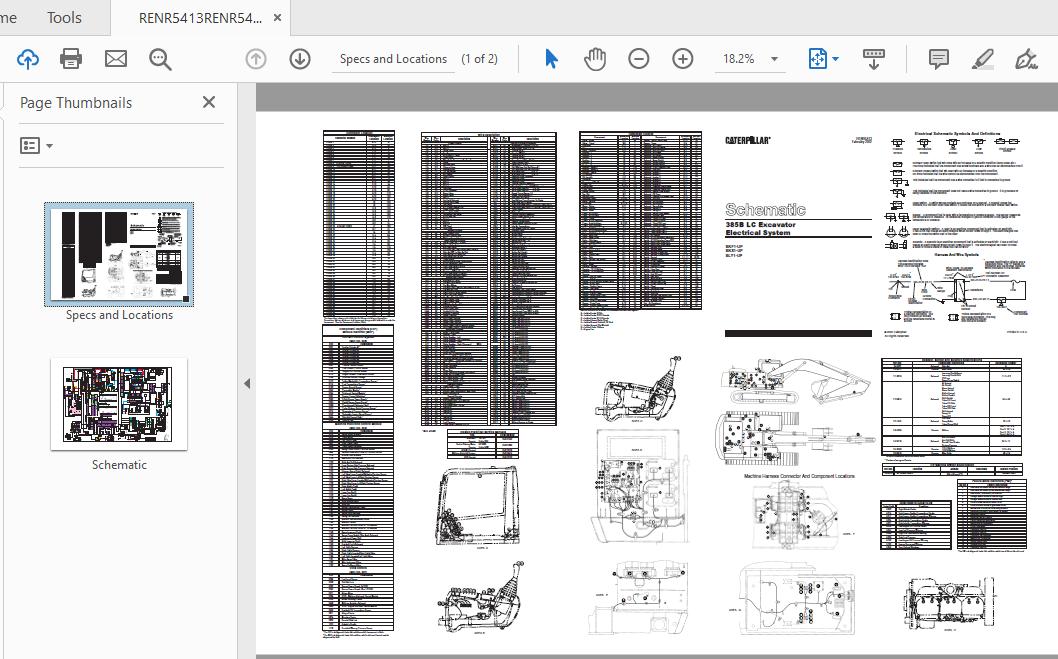
Task: Collapse the navigation pane arrow
Action: pos(247,384)
